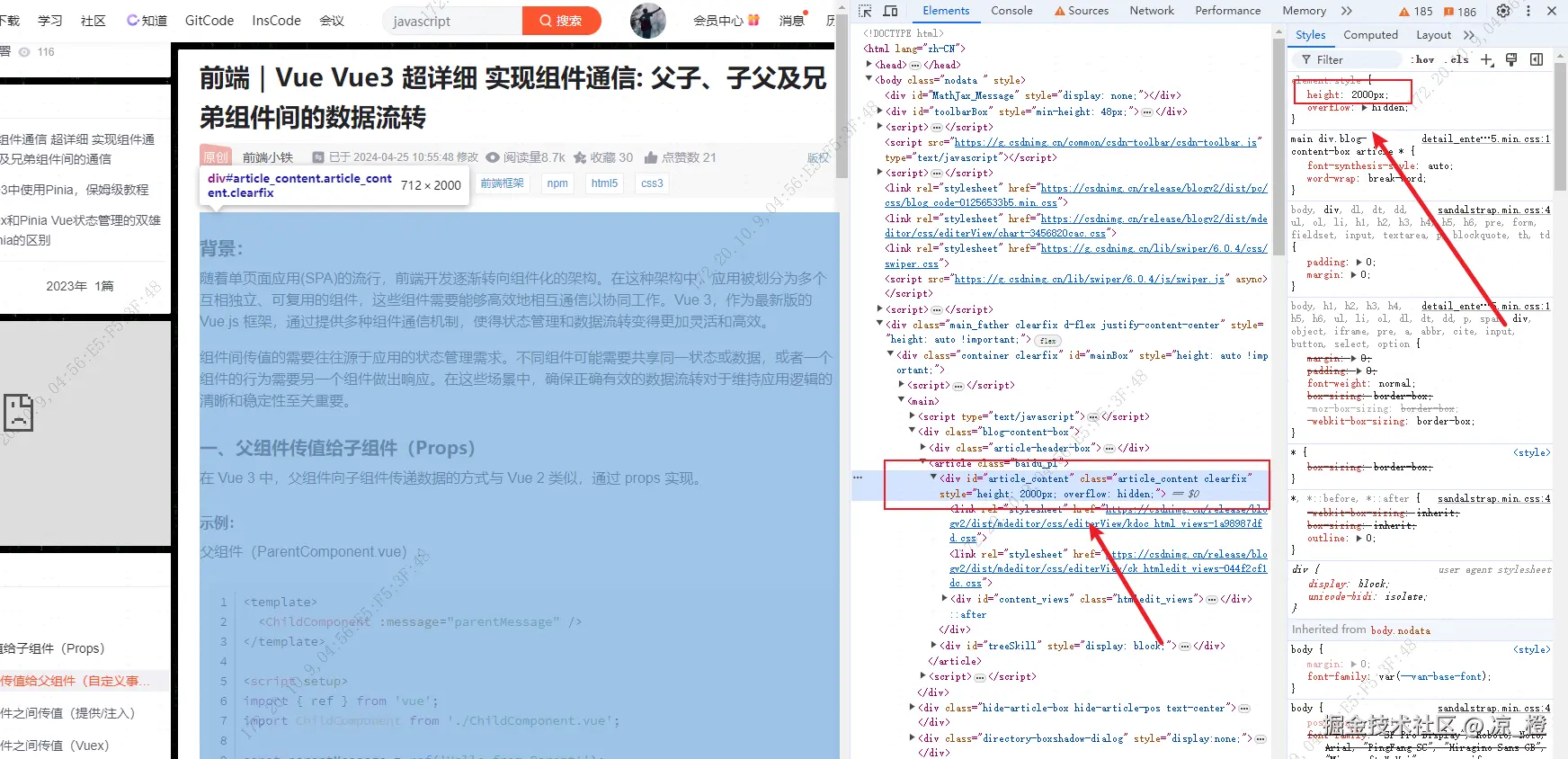Add a new style rule with plus icon
1568x759 pixels.
[1487, 59]
